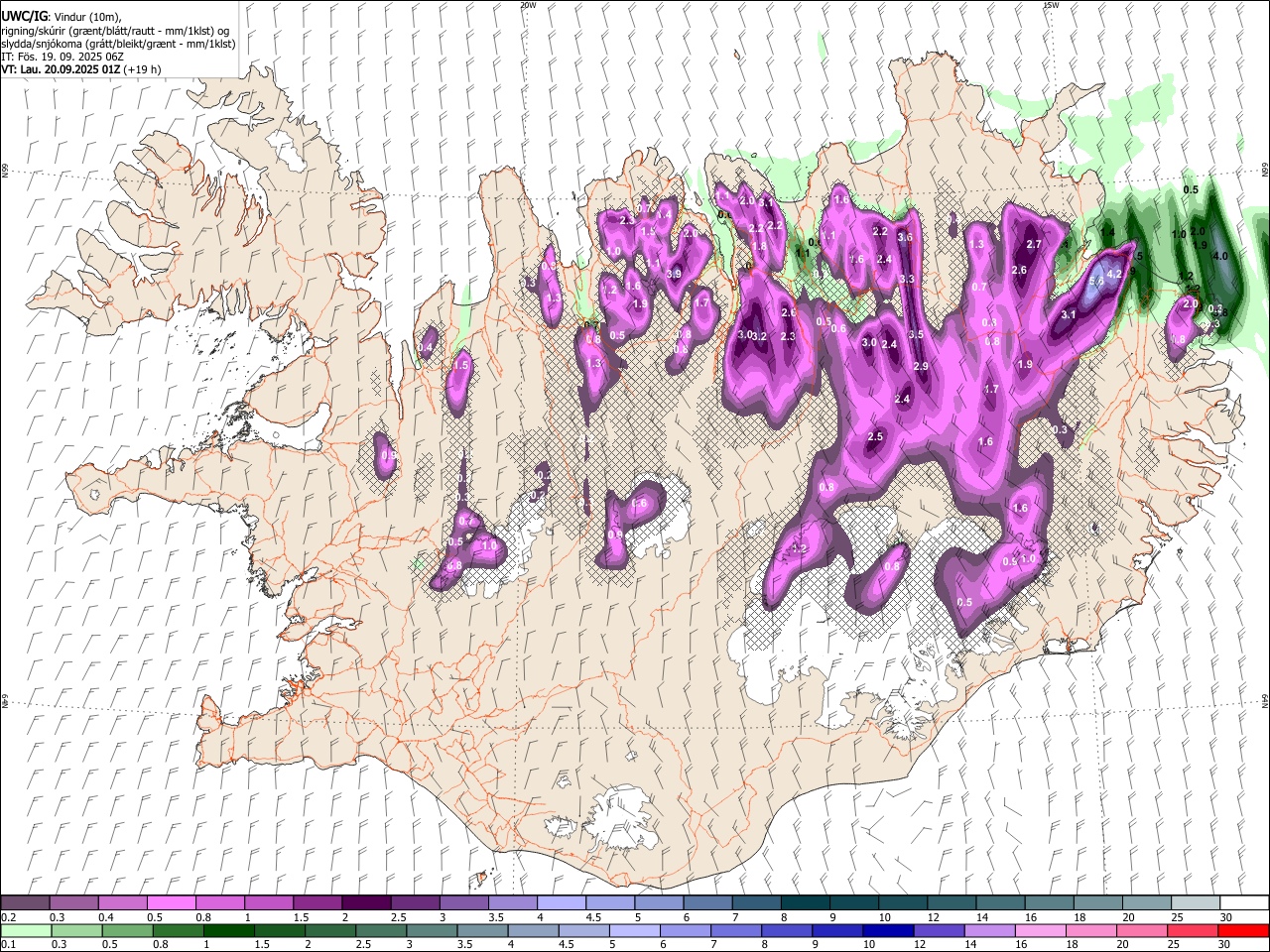The height and width of the screenshot is (952, 1270).
Task: Click the initial time 'IT: Fös. 19. 09. 2025 06Z'
Action: (x=62, y=57)
